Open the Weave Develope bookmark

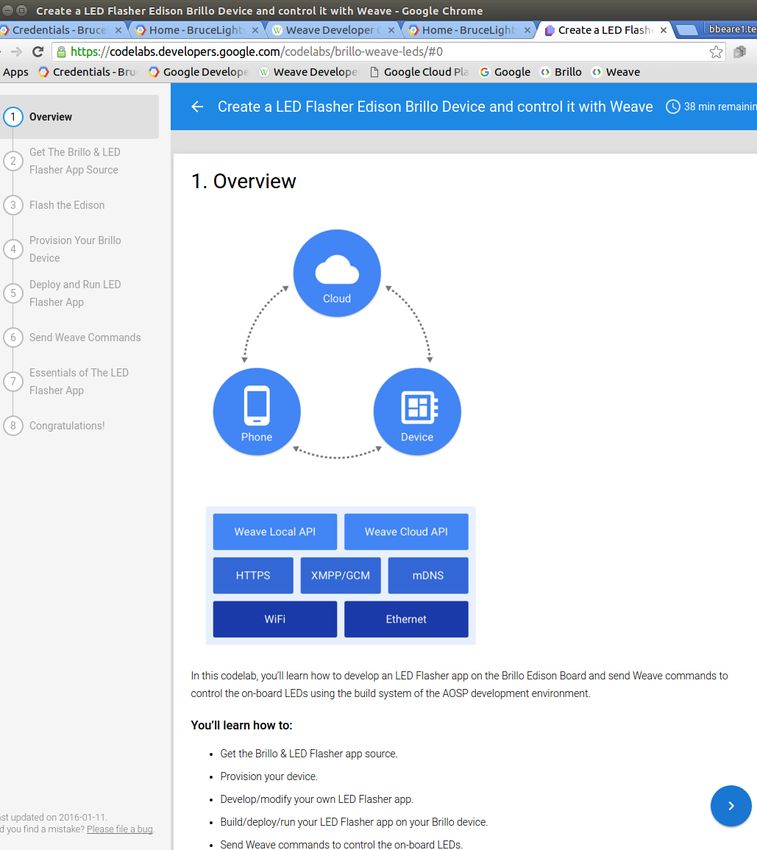pyautogui.click(x=308, y=72)
